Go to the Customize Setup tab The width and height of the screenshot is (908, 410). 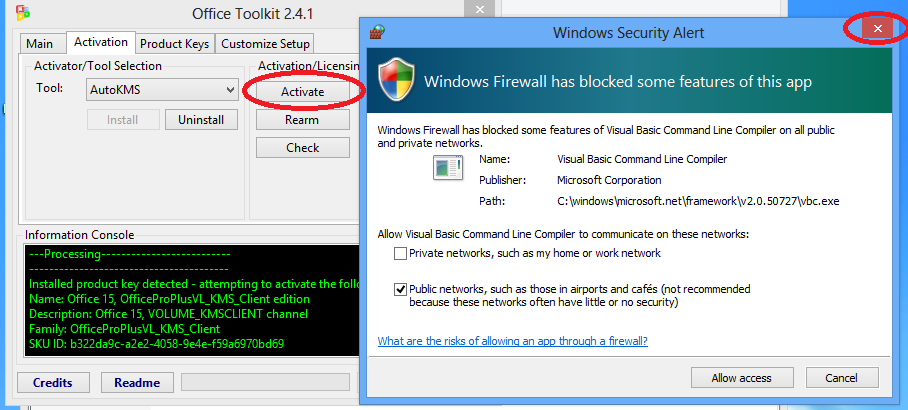(x=265, y=44)
